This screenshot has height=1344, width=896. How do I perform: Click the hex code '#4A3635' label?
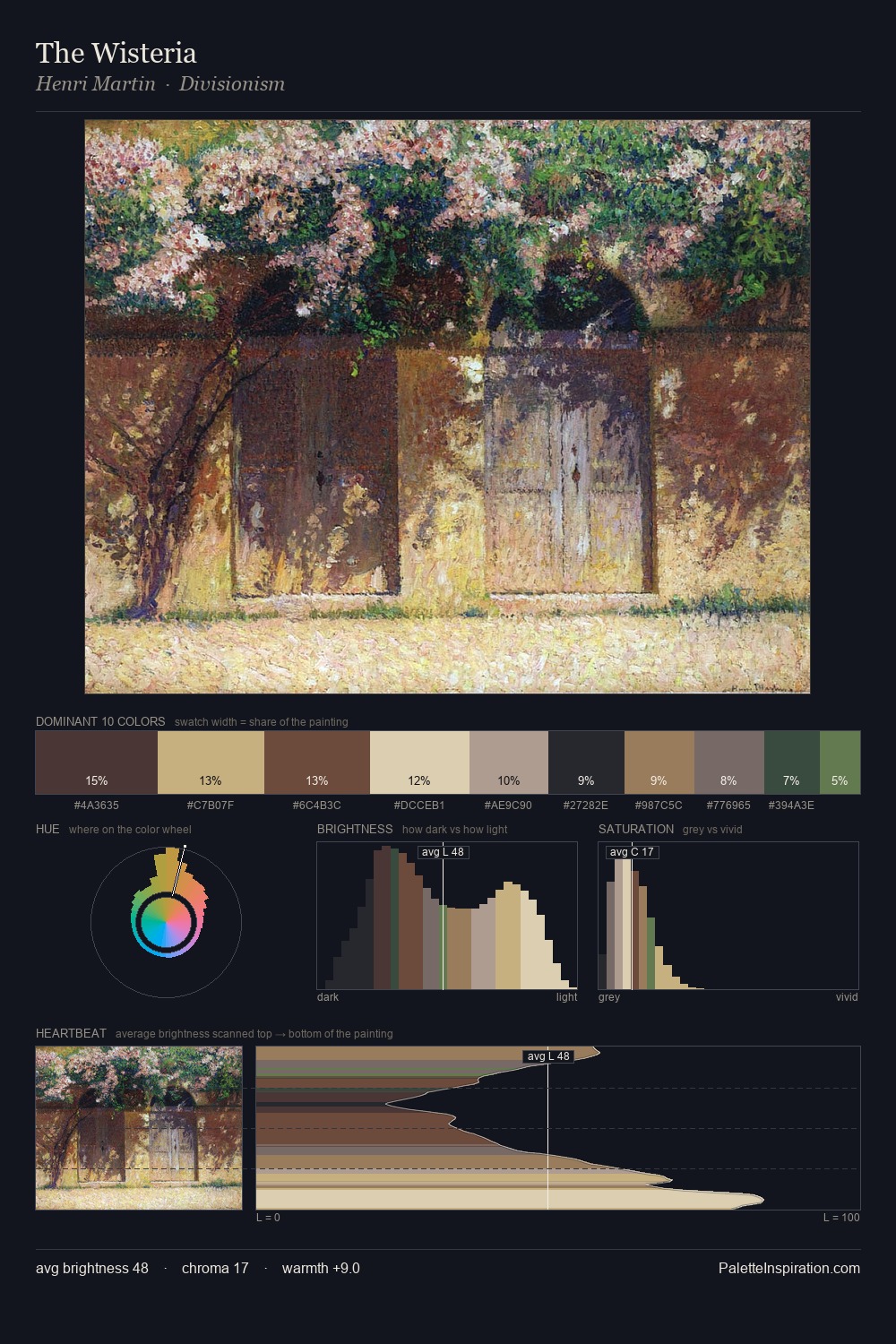[97, 806]
